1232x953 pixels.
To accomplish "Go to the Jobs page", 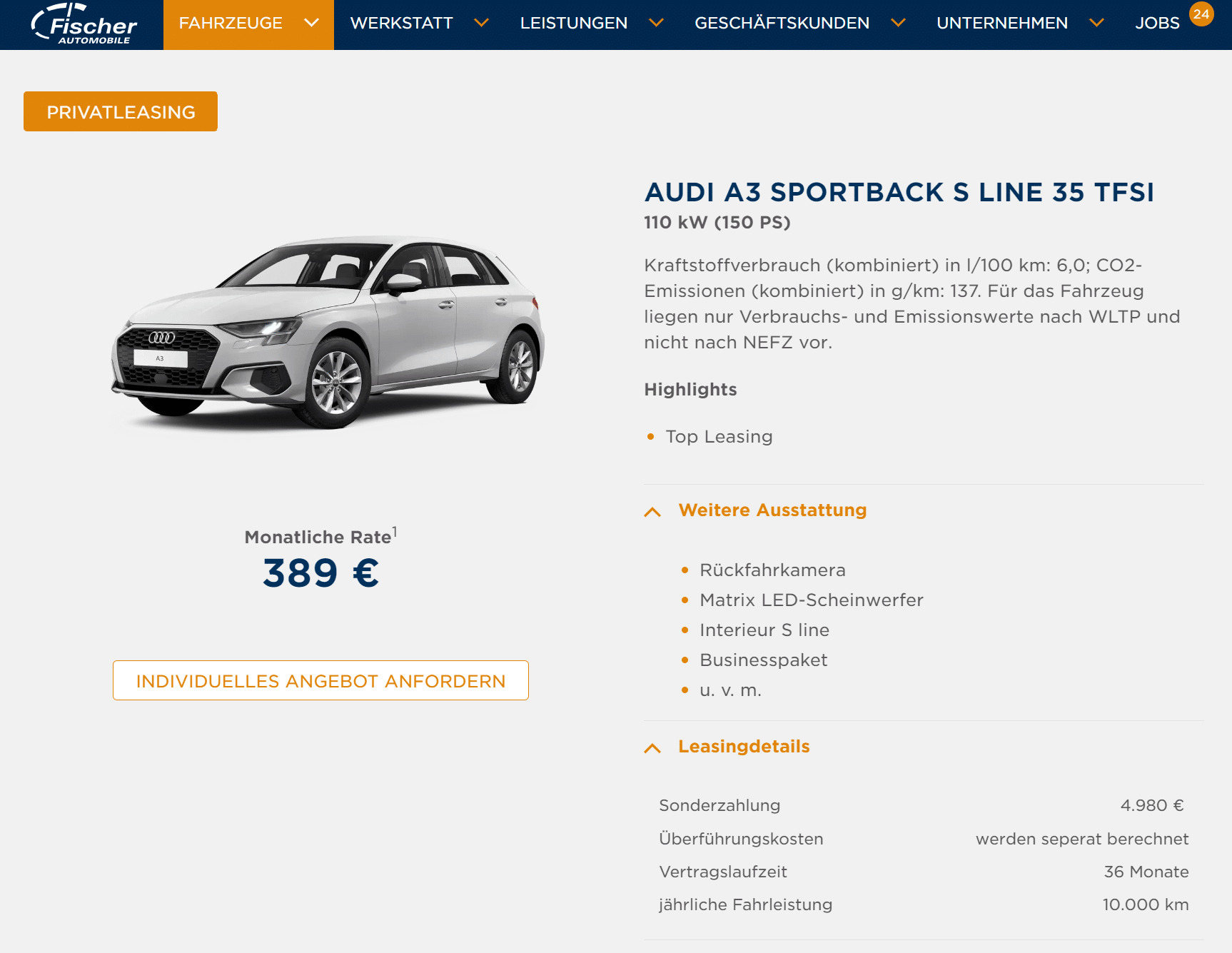I will click(1157, 23).
